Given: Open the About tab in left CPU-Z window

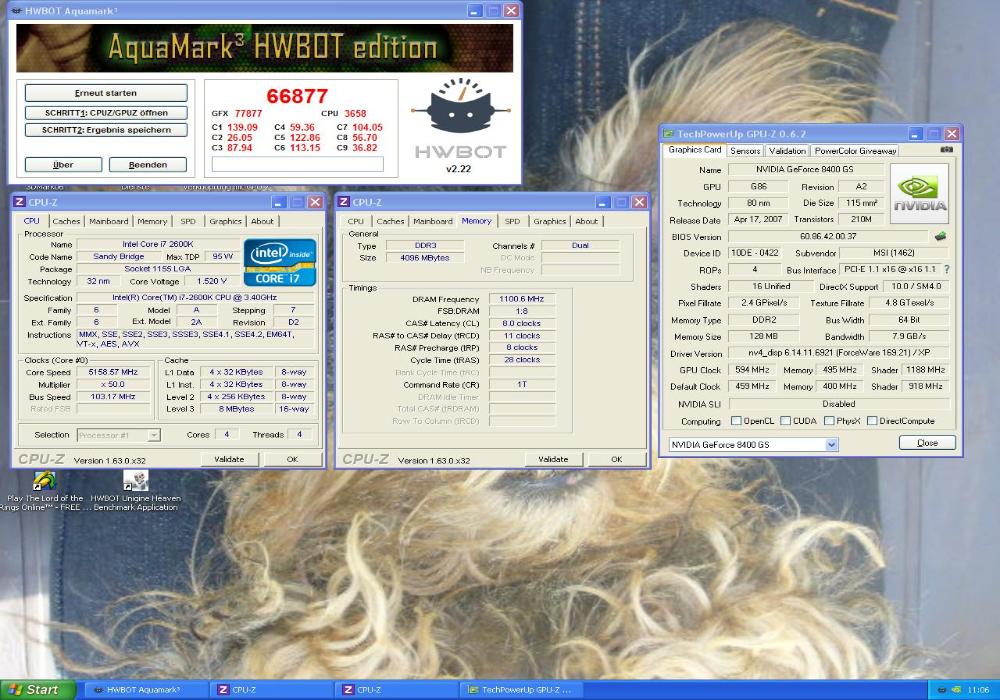Looking at the screenshot, I should [262, 221].
